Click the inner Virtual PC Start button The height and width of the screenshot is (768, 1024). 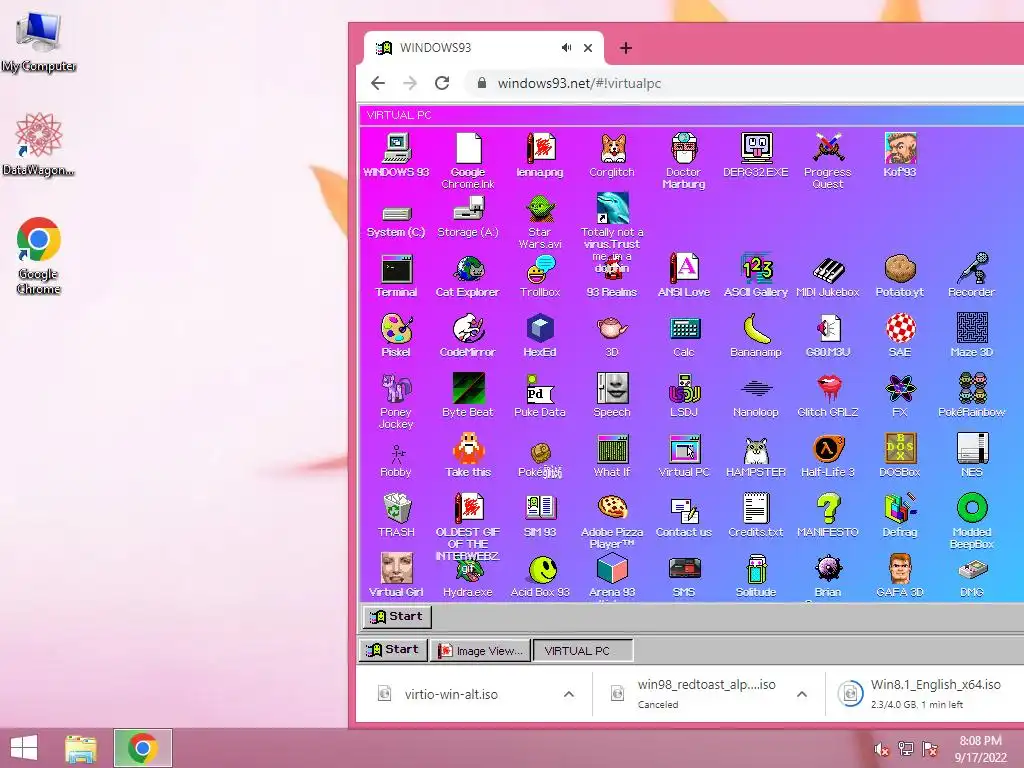coord(397,616)
